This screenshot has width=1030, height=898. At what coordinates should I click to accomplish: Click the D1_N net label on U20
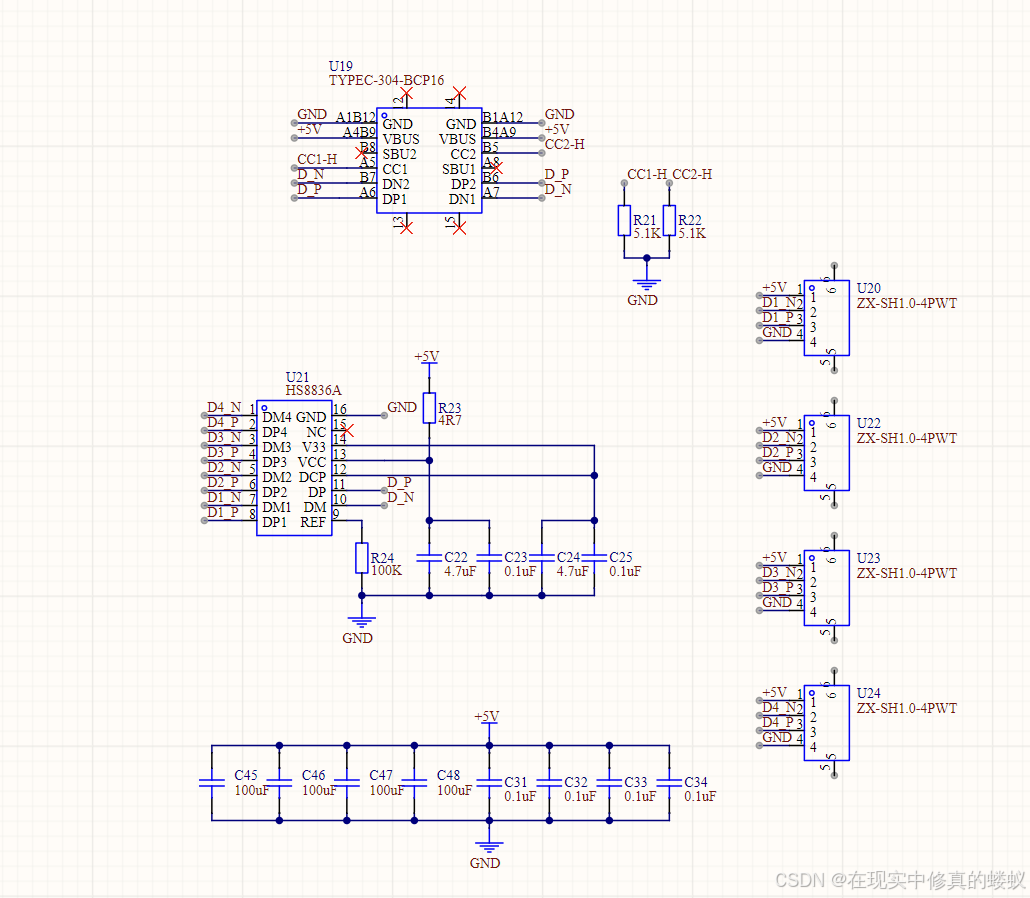[x=778, y=302]
